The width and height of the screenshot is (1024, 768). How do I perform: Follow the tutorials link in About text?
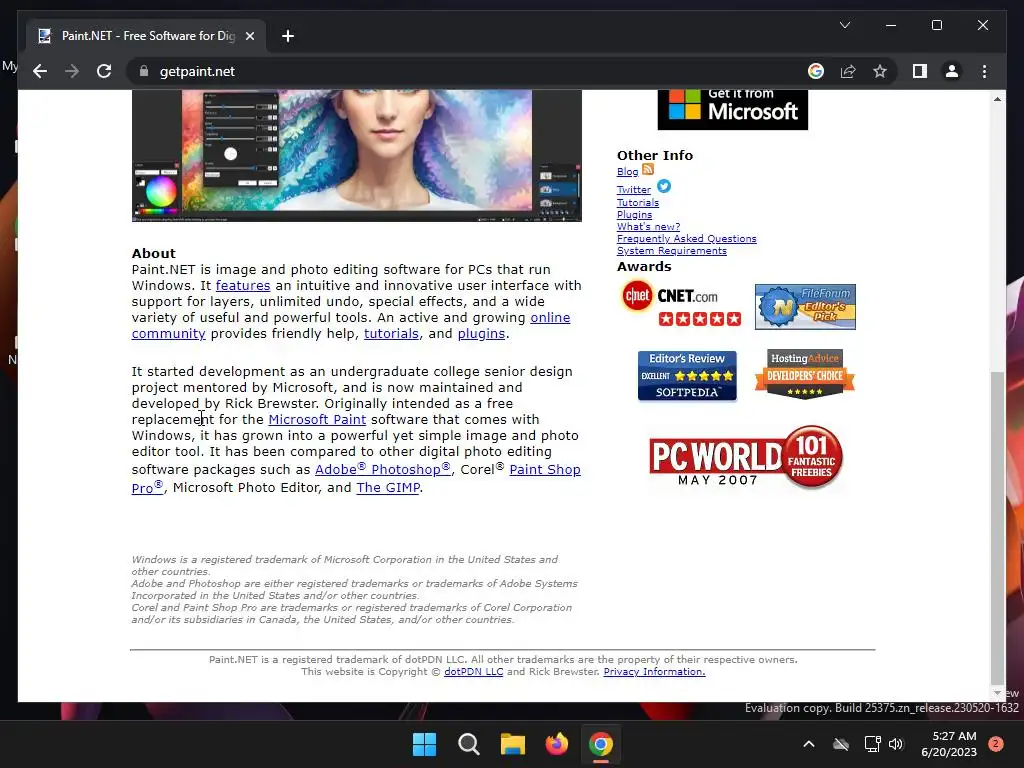(x=391, y=333)
